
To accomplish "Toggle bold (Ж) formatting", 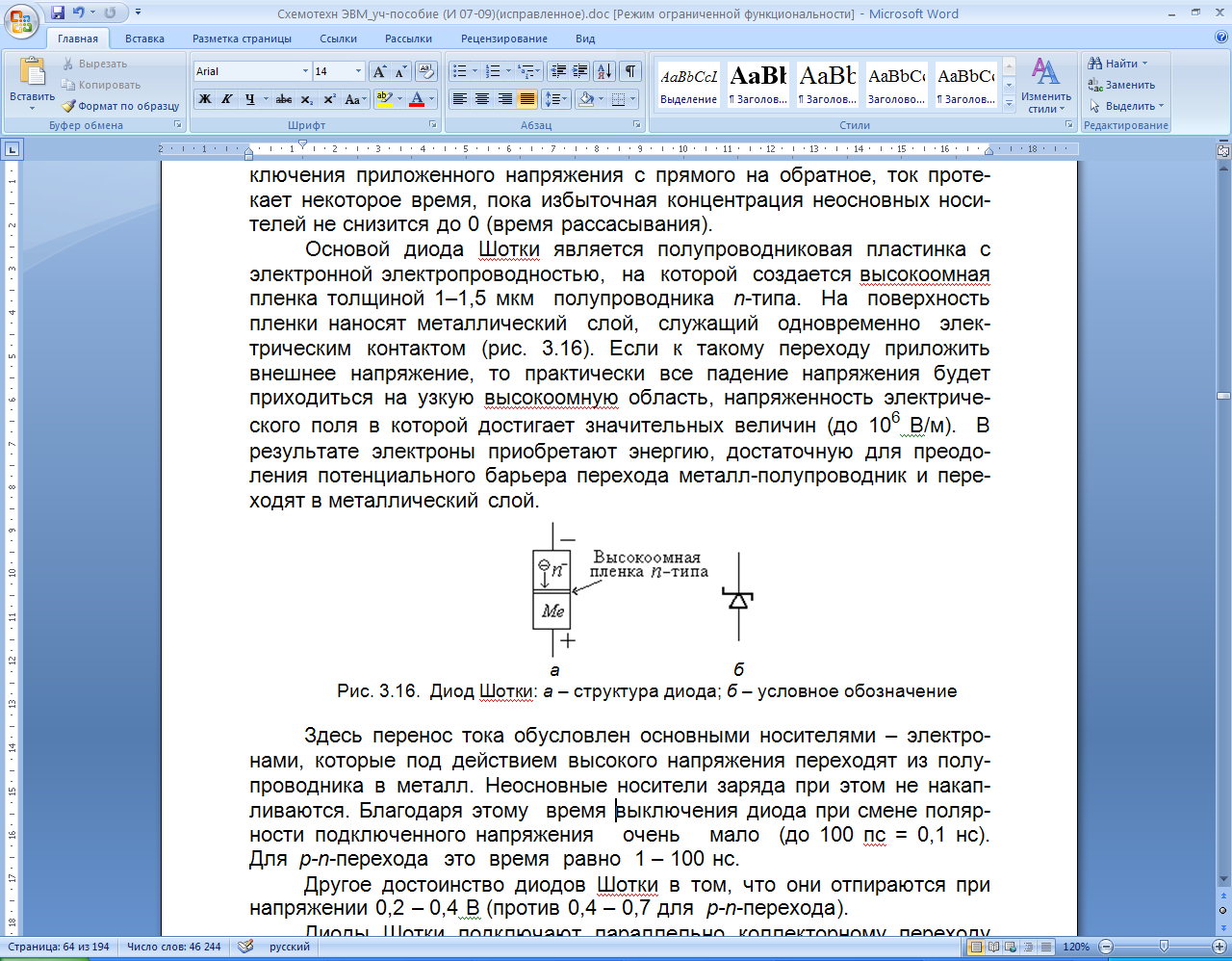I will click(205, 99).
